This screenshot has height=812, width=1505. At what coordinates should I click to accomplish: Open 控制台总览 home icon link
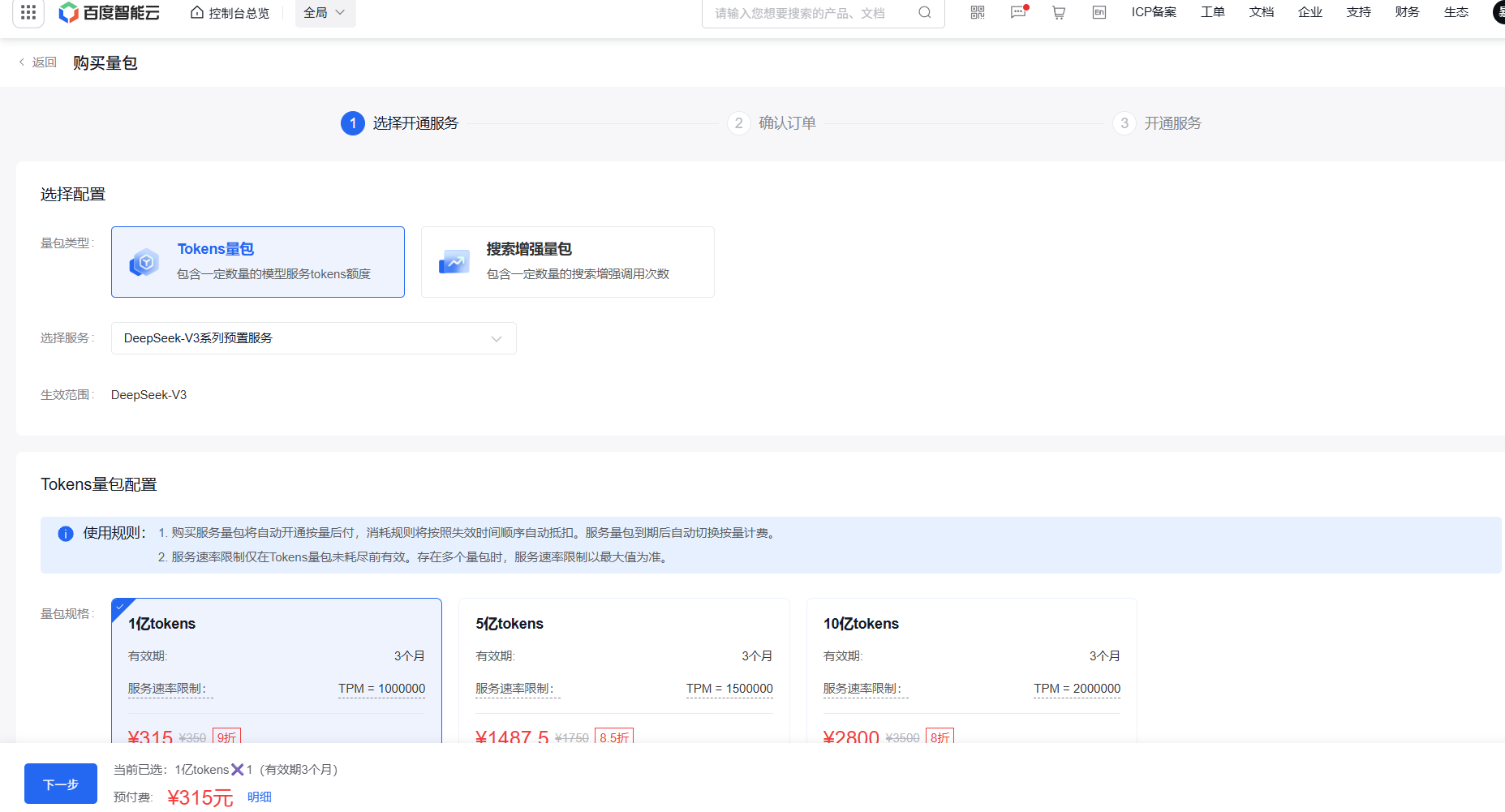230,13
